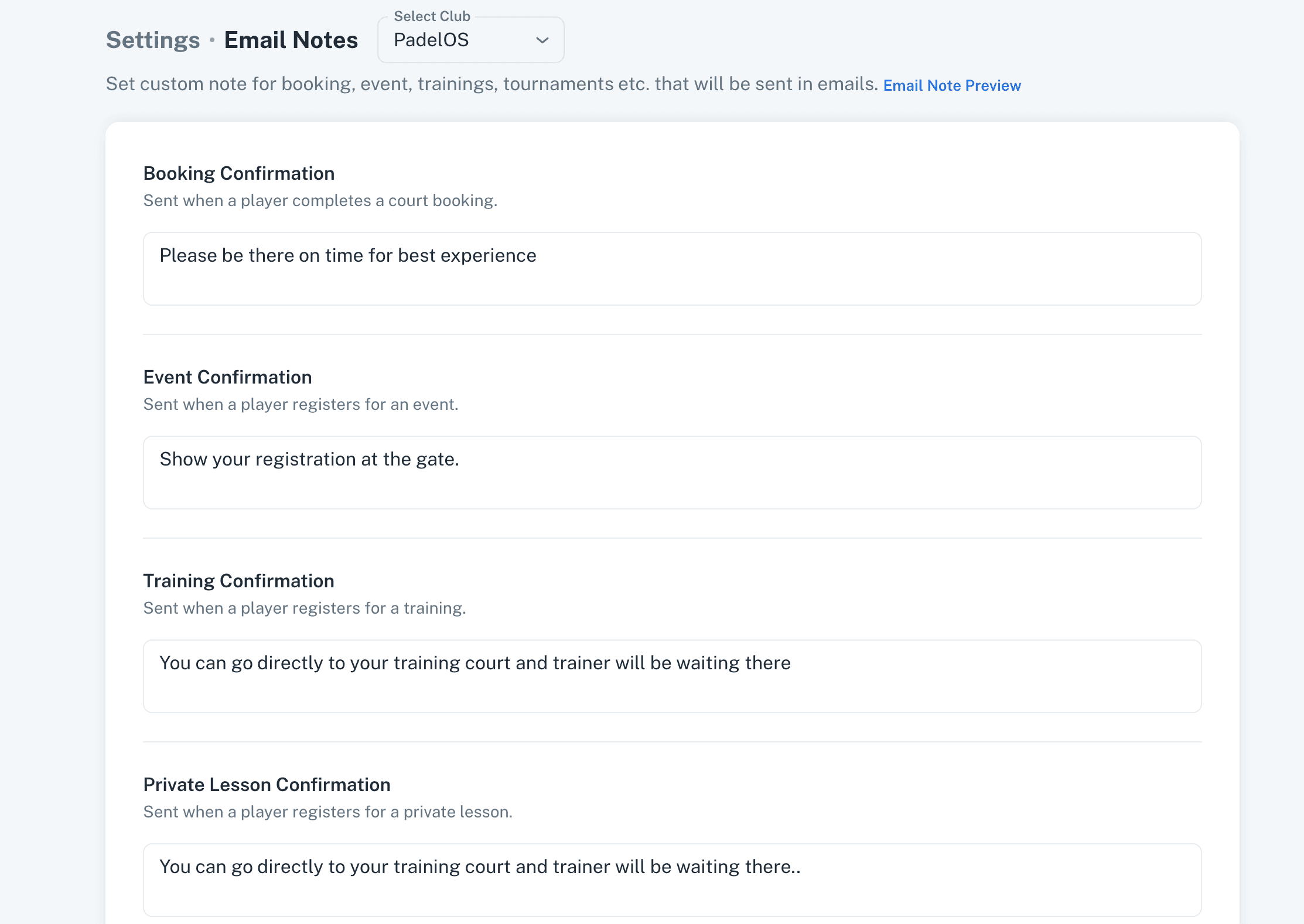Screen dimensions: 1304x924
Task: Click the chevron arrow beside PadelOS
Action: [542, 40]
